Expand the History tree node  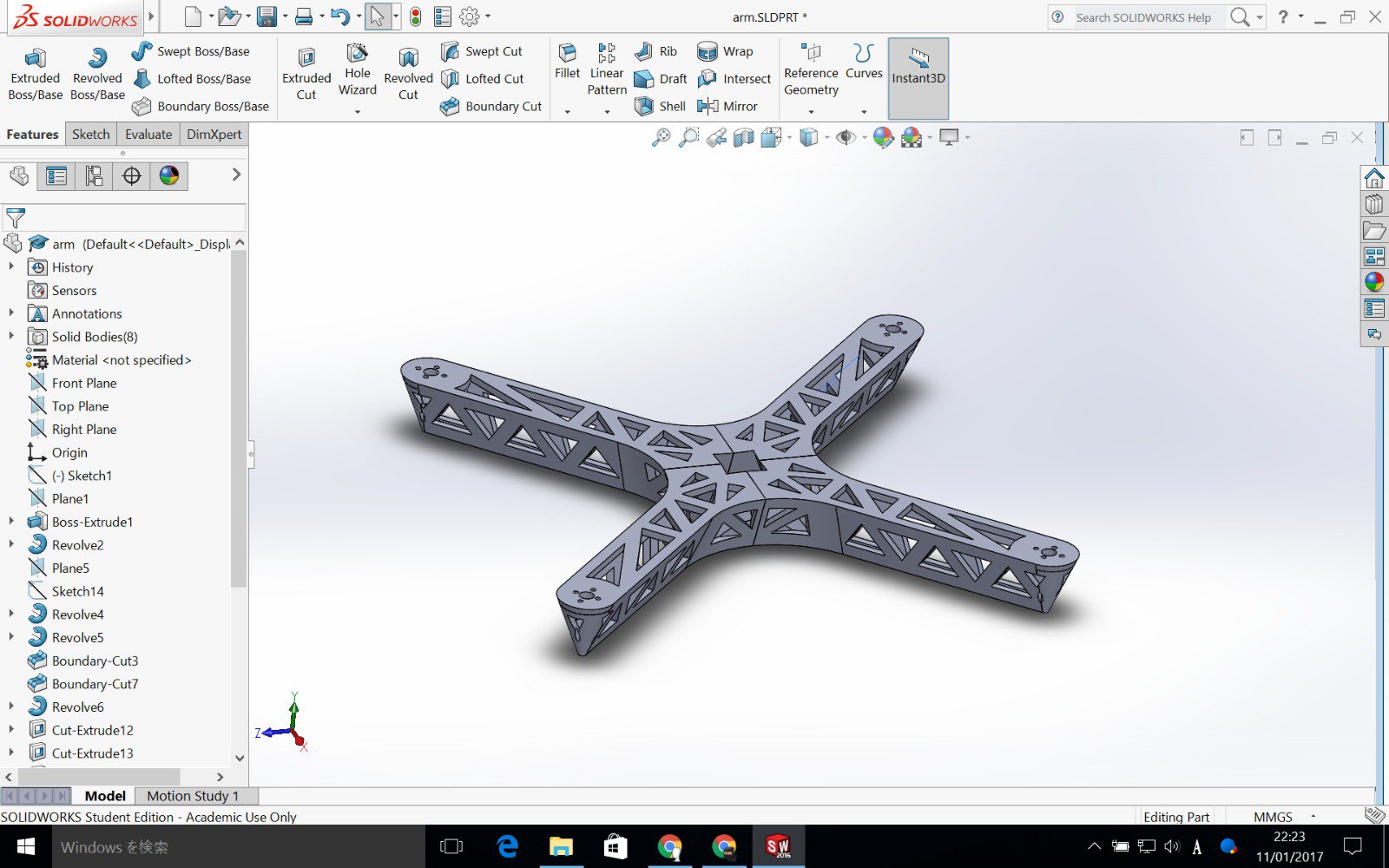coord(11,266)
